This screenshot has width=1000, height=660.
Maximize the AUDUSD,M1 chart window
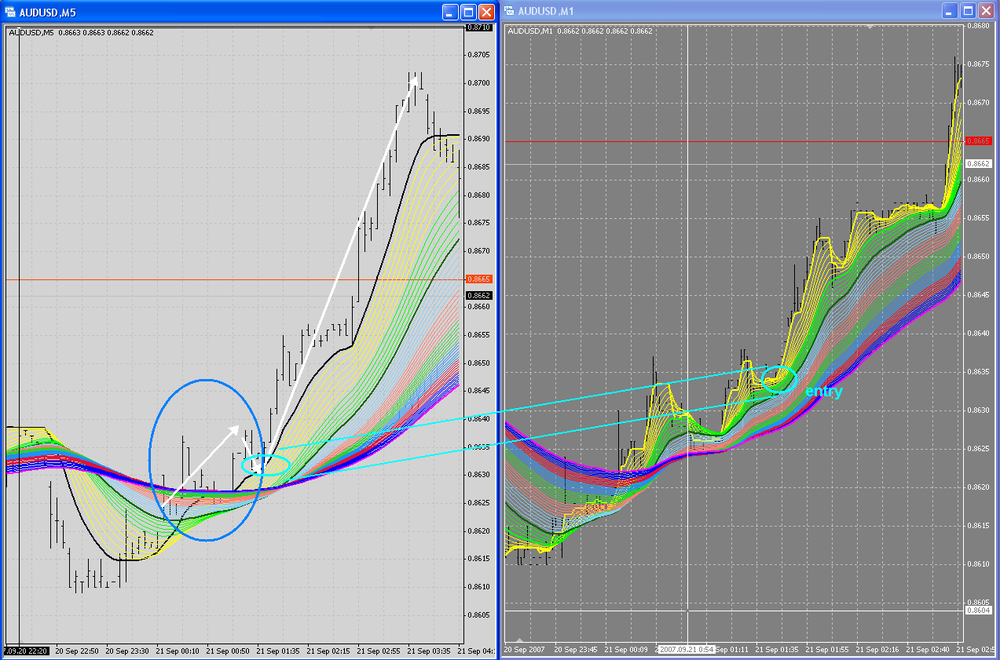pyautogui.click(x=967, y=10)
